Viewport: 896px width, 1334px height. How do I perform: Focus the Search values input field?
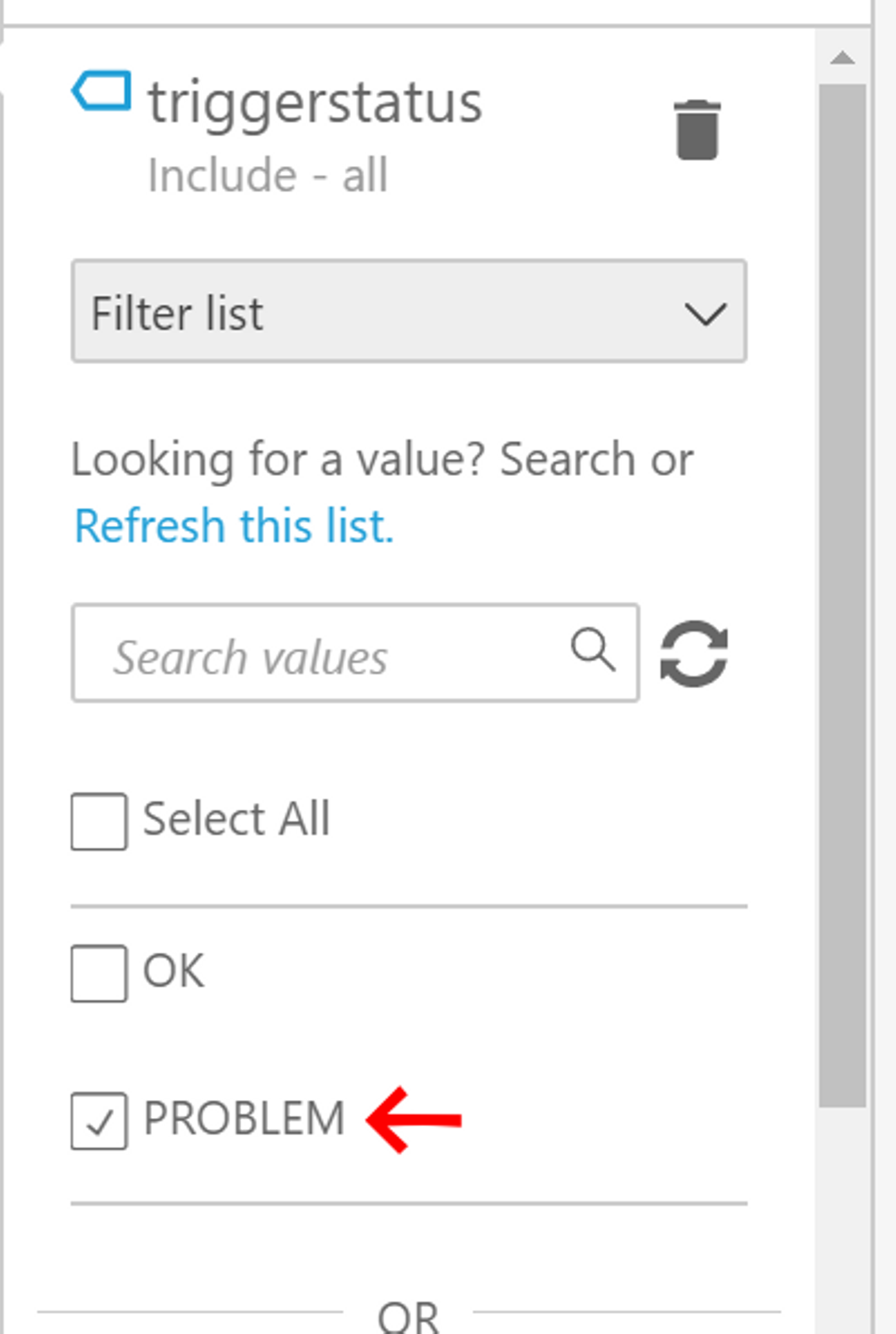click(324, 653)
